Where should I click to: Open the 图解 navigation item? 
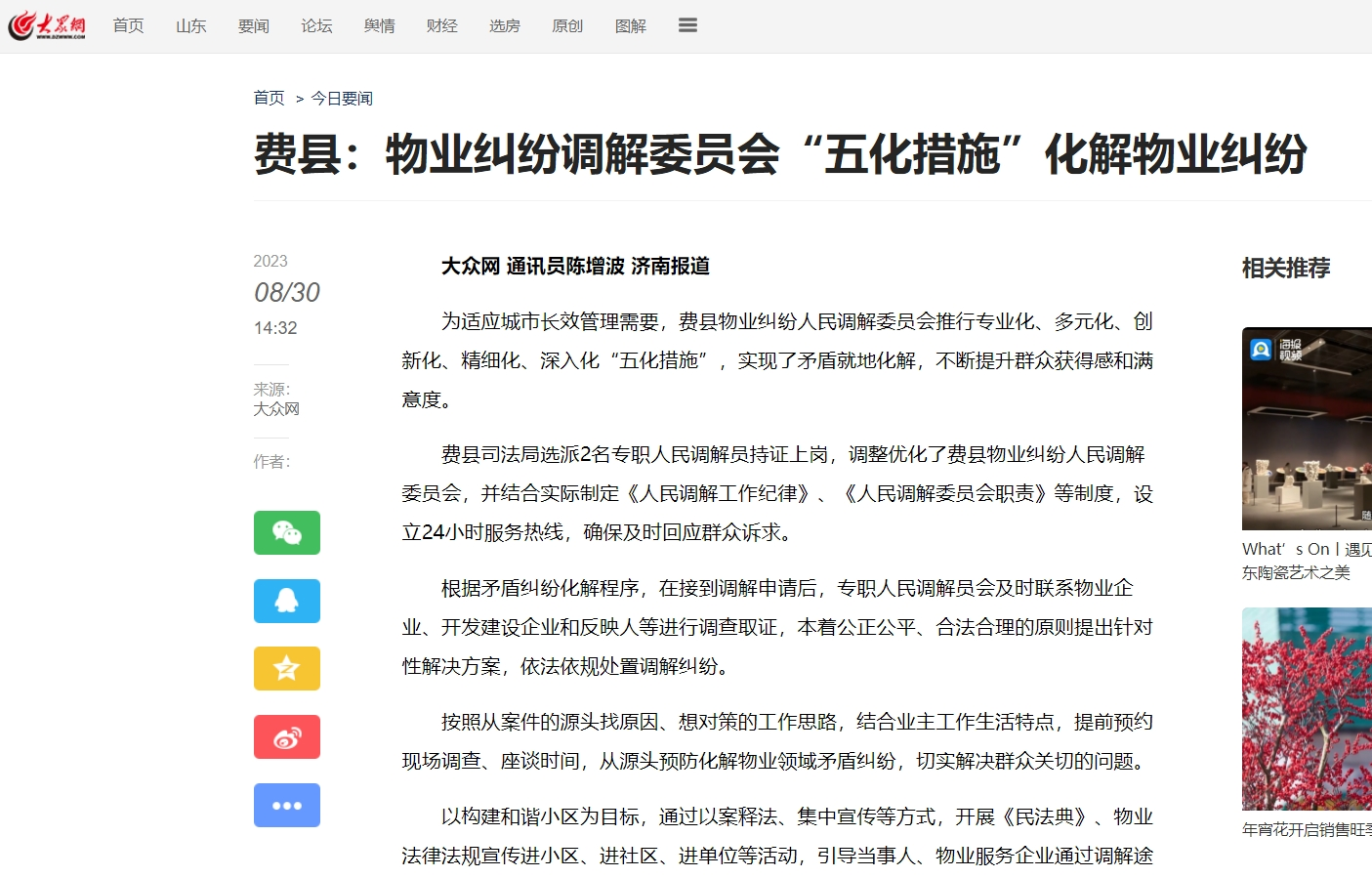(x=631, y=25)
